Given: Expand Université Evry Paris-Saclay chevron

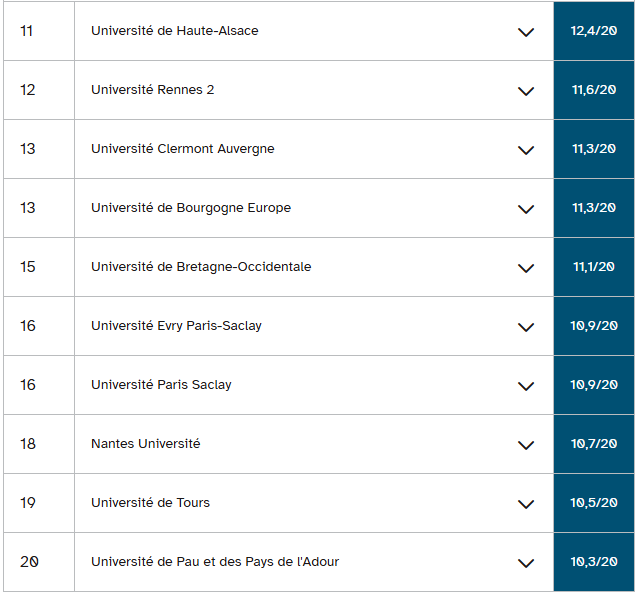Looking at the screenshot, I should click(526, 327).
